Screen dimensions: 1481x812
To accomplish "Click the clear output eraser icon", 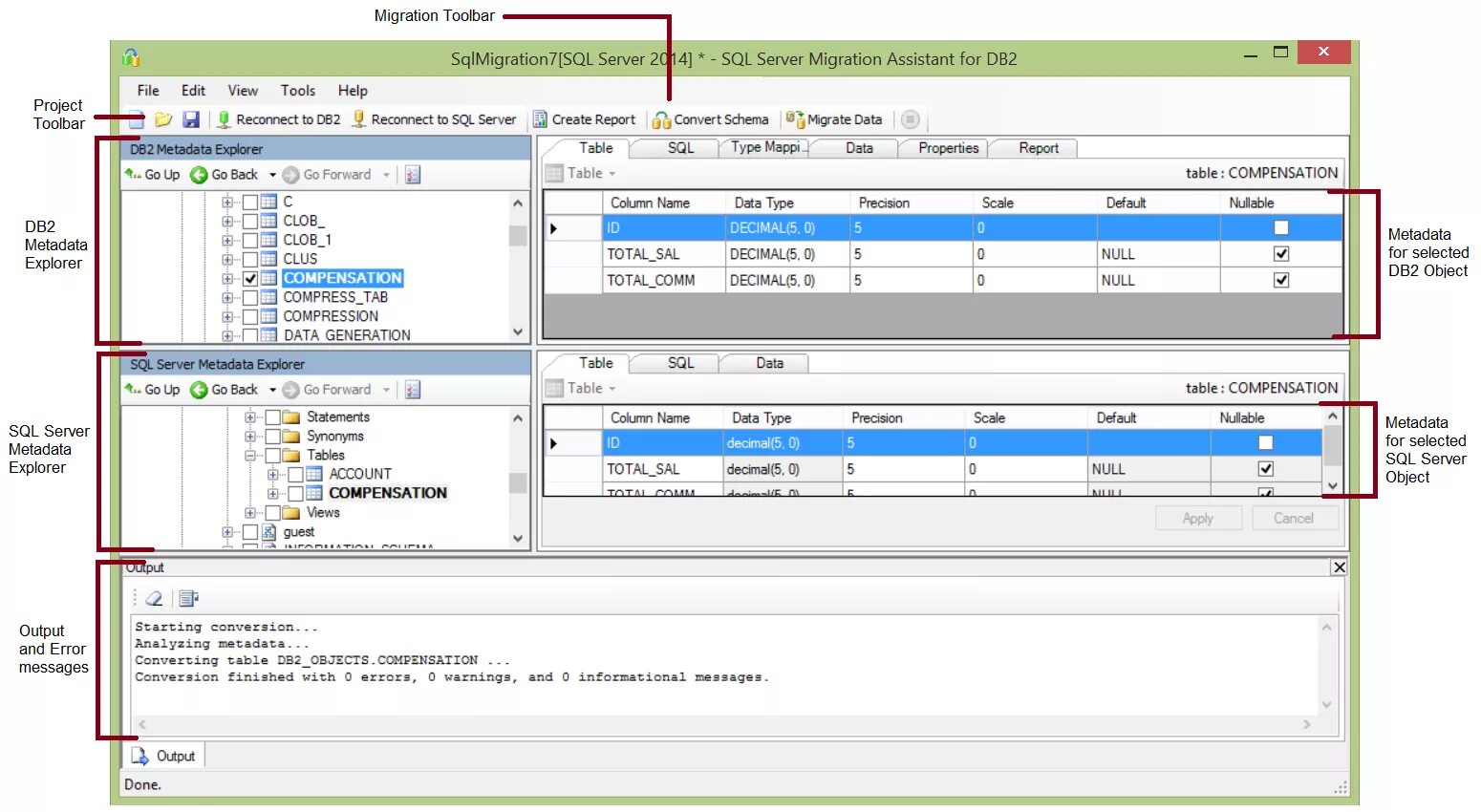I will (x=154, y=599).
